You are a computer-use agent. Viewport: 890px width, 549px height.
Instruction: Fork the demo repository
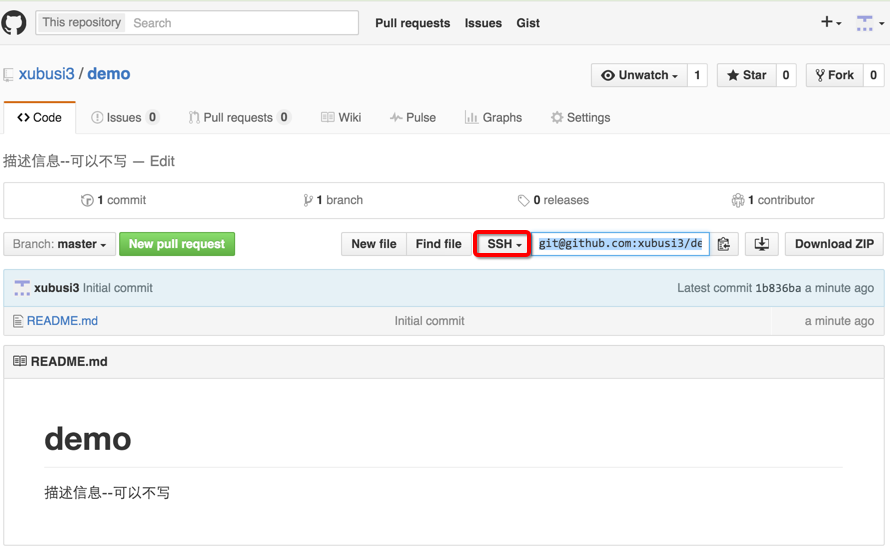834,75
